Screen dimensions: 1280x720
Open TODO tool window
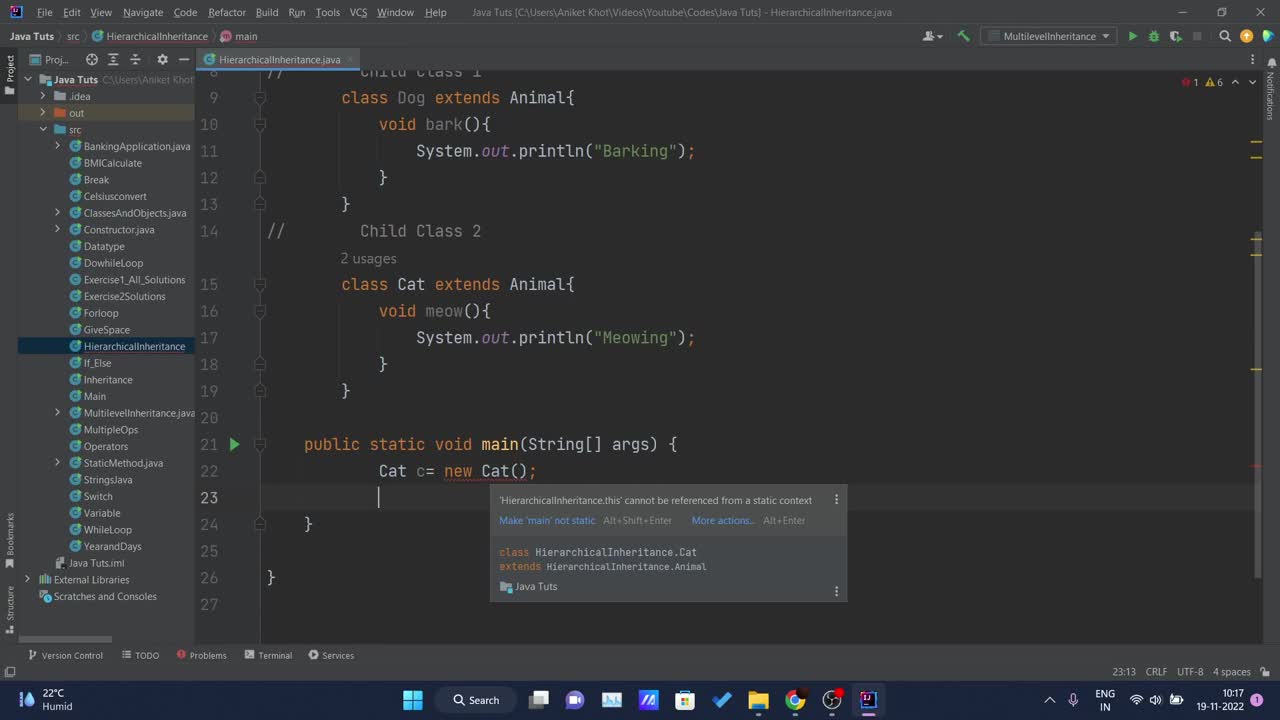pos(141,655)
